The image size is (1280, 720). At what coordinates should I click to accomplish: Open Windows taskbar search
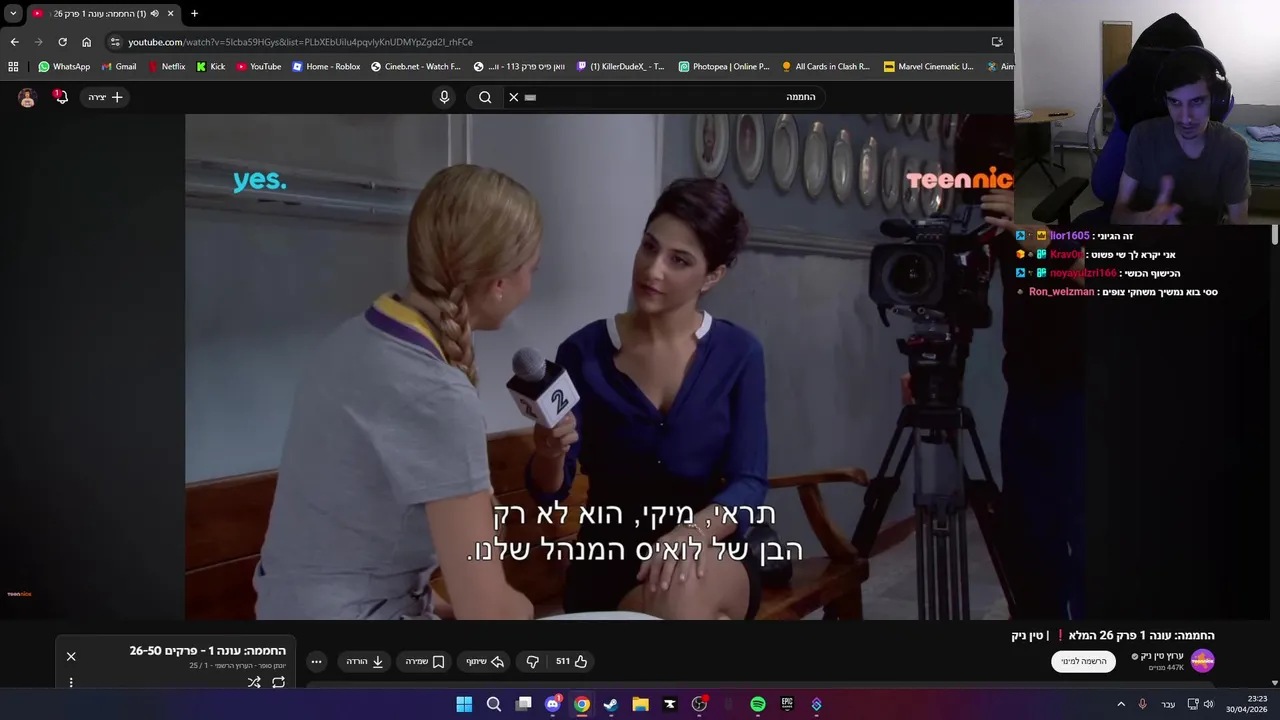493,704
